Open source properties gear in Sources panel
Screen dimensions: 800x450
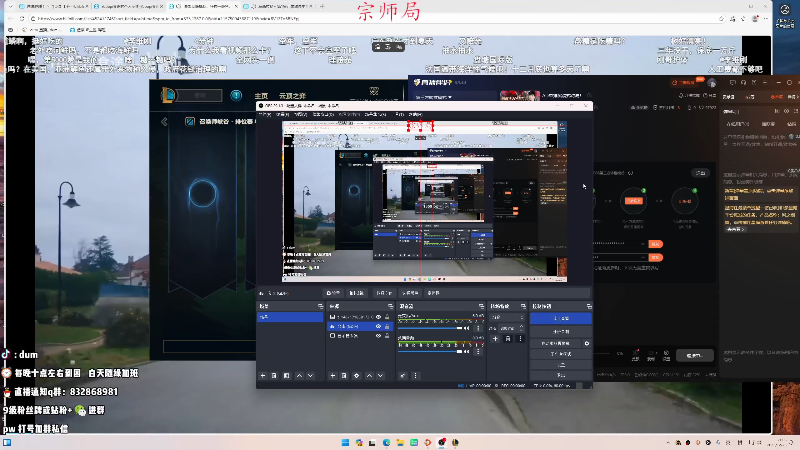coord(357,376)
